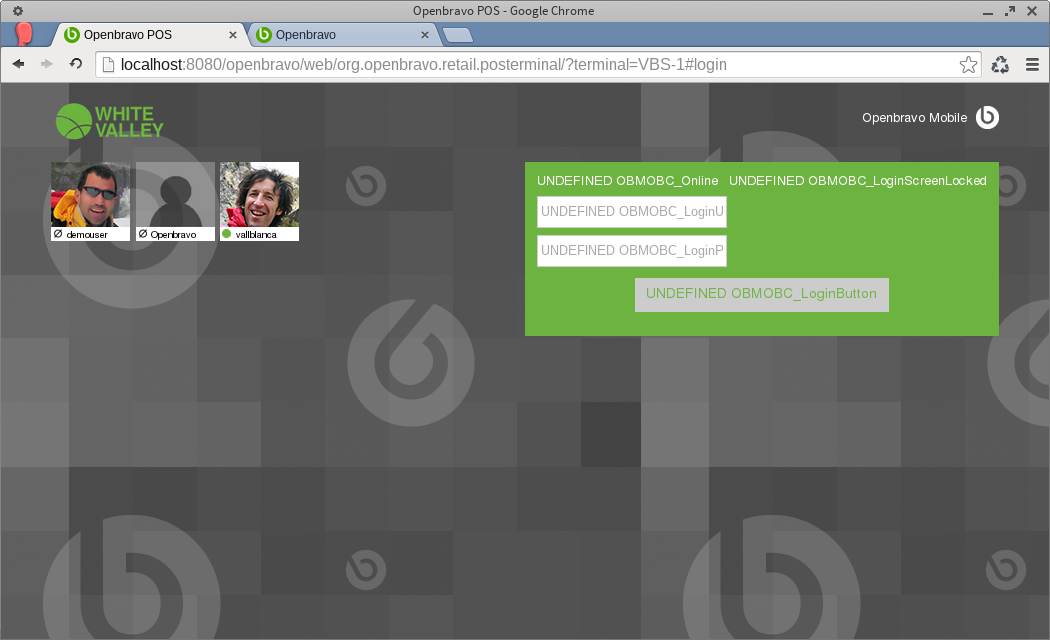Choose the vallblanca user photo
This screenshot has height=640, width=1050.
259,195
